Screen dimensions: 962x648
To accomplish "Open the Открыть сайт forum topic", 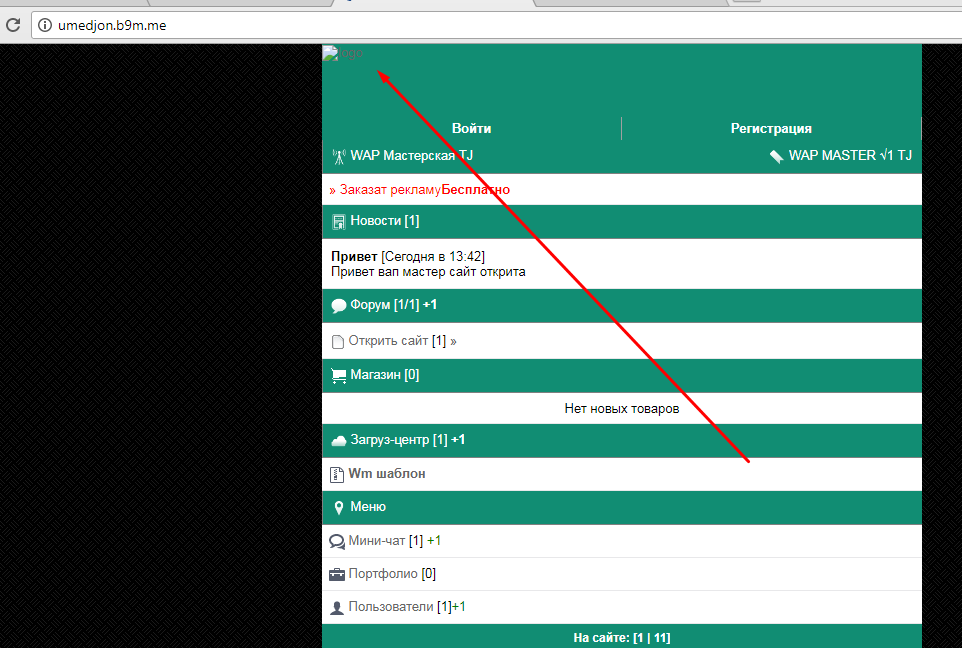I will pyautogui.click(x=388, y=341).
